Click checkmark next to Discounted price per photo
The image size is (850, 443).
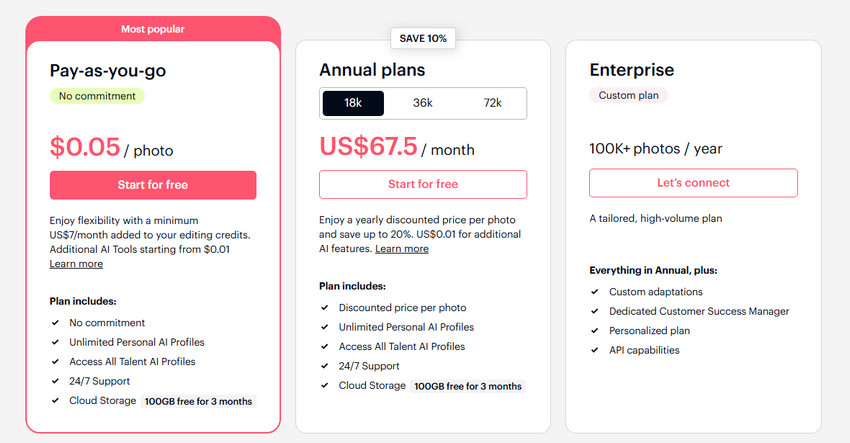coord(325,308)
